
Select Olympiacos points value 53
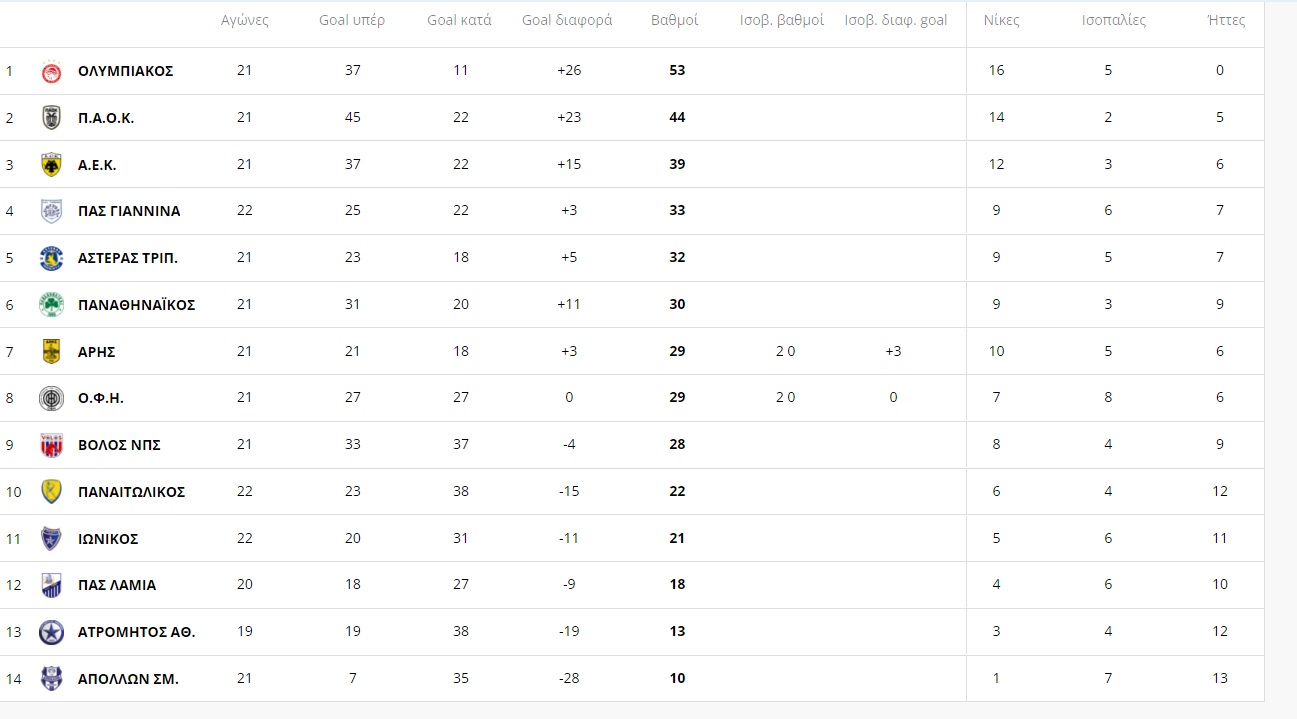[x=677, y=71]
